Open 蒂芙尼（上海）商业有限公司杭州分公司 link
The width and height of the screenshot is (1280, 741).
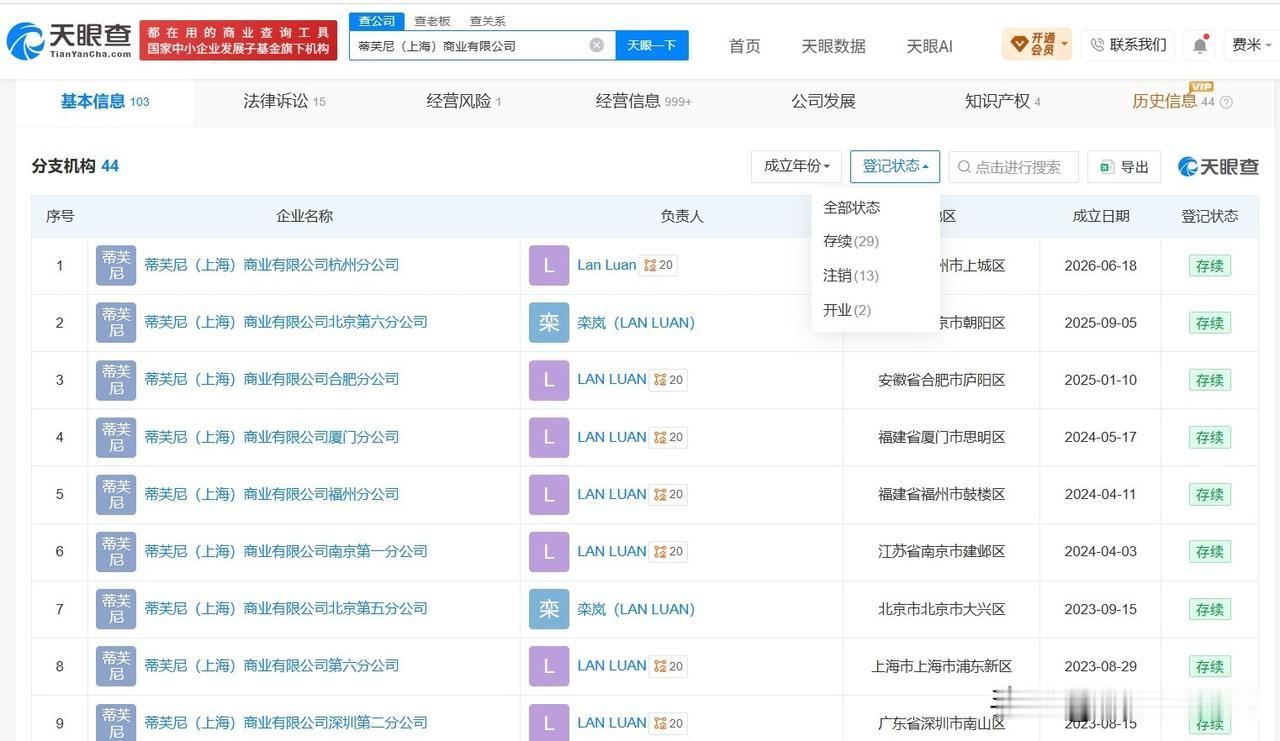(272, 265)
